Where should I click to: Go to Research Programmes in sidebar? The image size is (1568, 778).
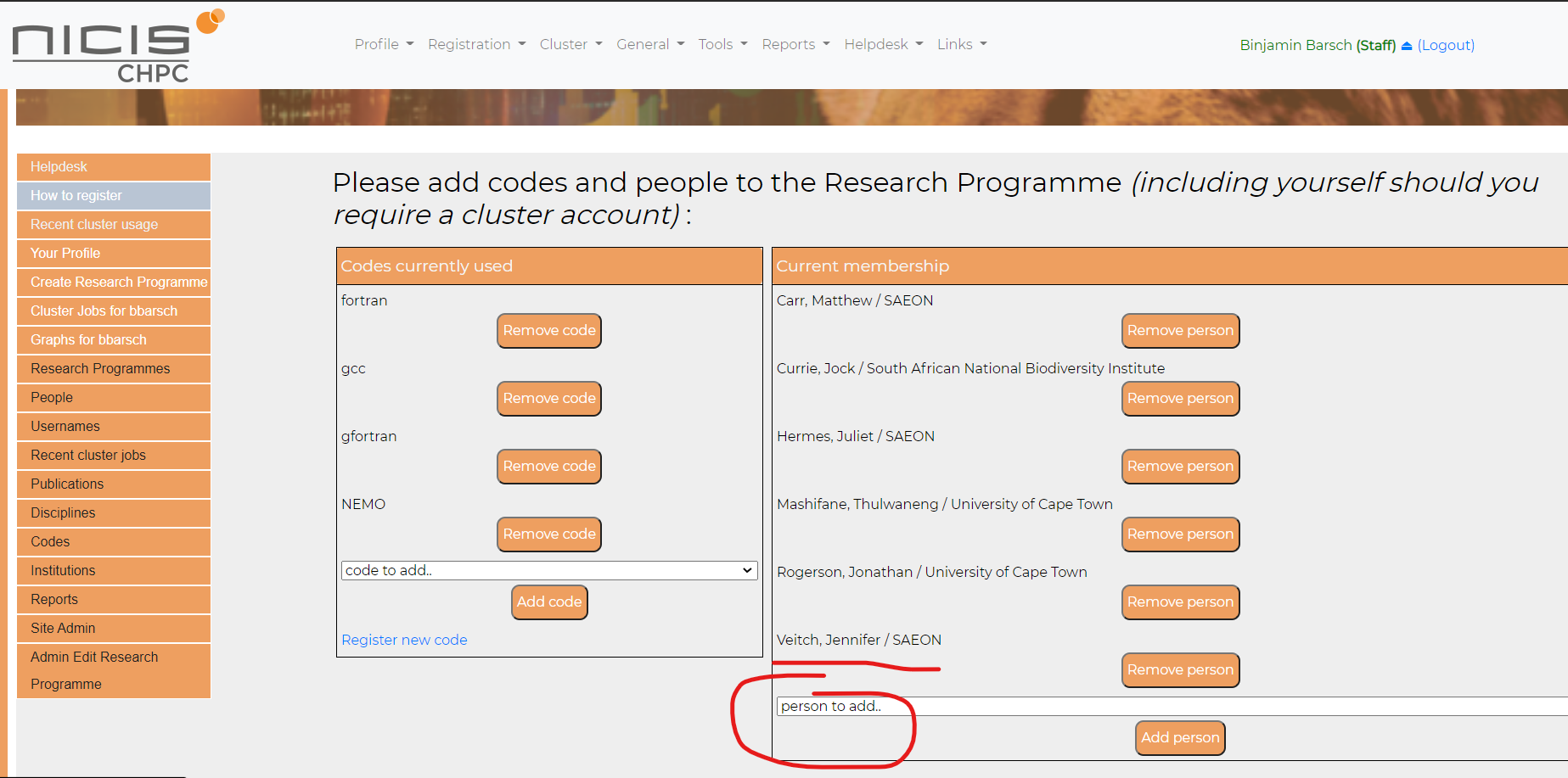[114, 369]
